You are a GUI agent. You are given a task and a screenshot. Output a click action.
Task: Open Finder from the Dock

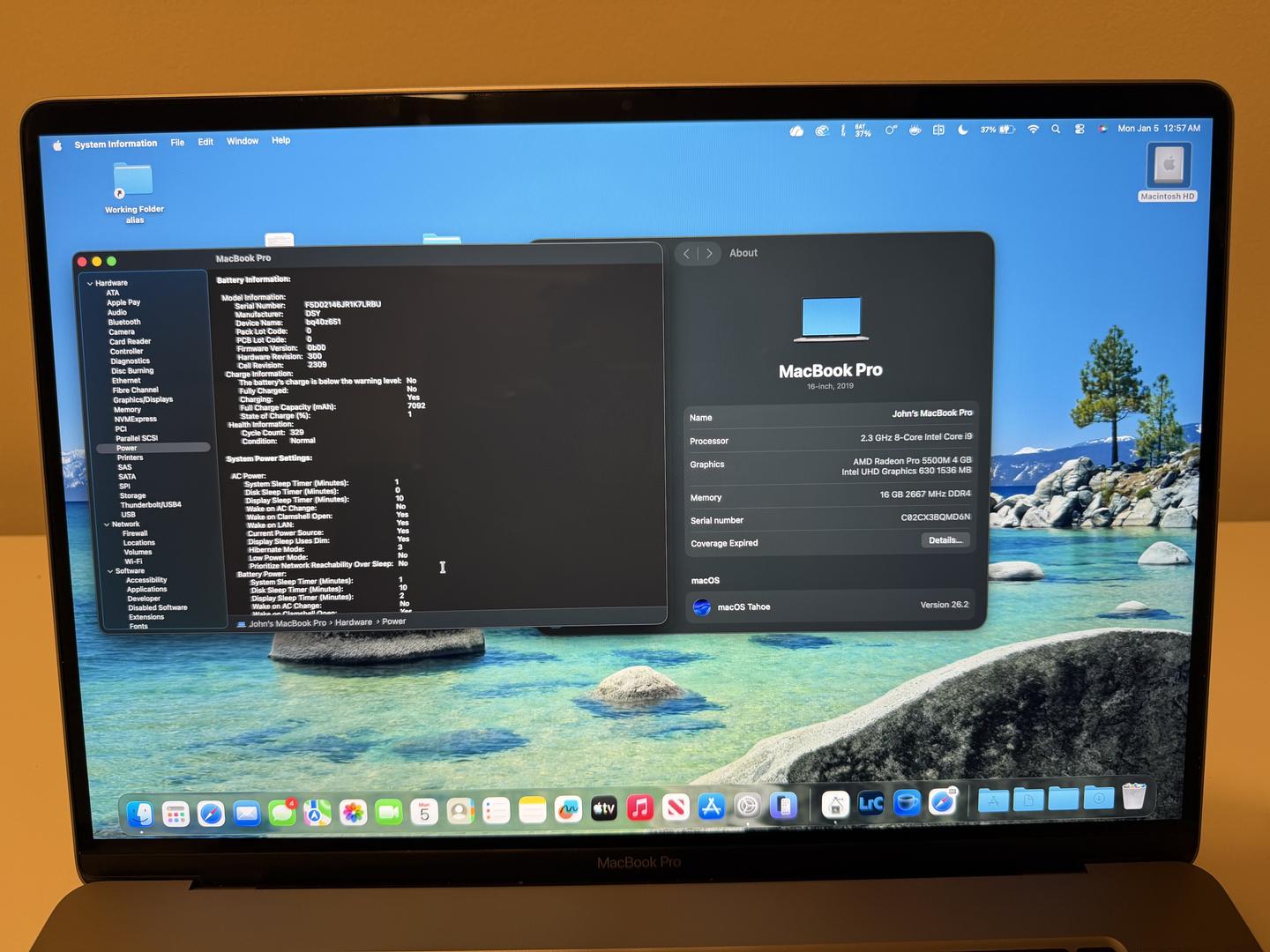pyautogui.click(x=140, y=814)
